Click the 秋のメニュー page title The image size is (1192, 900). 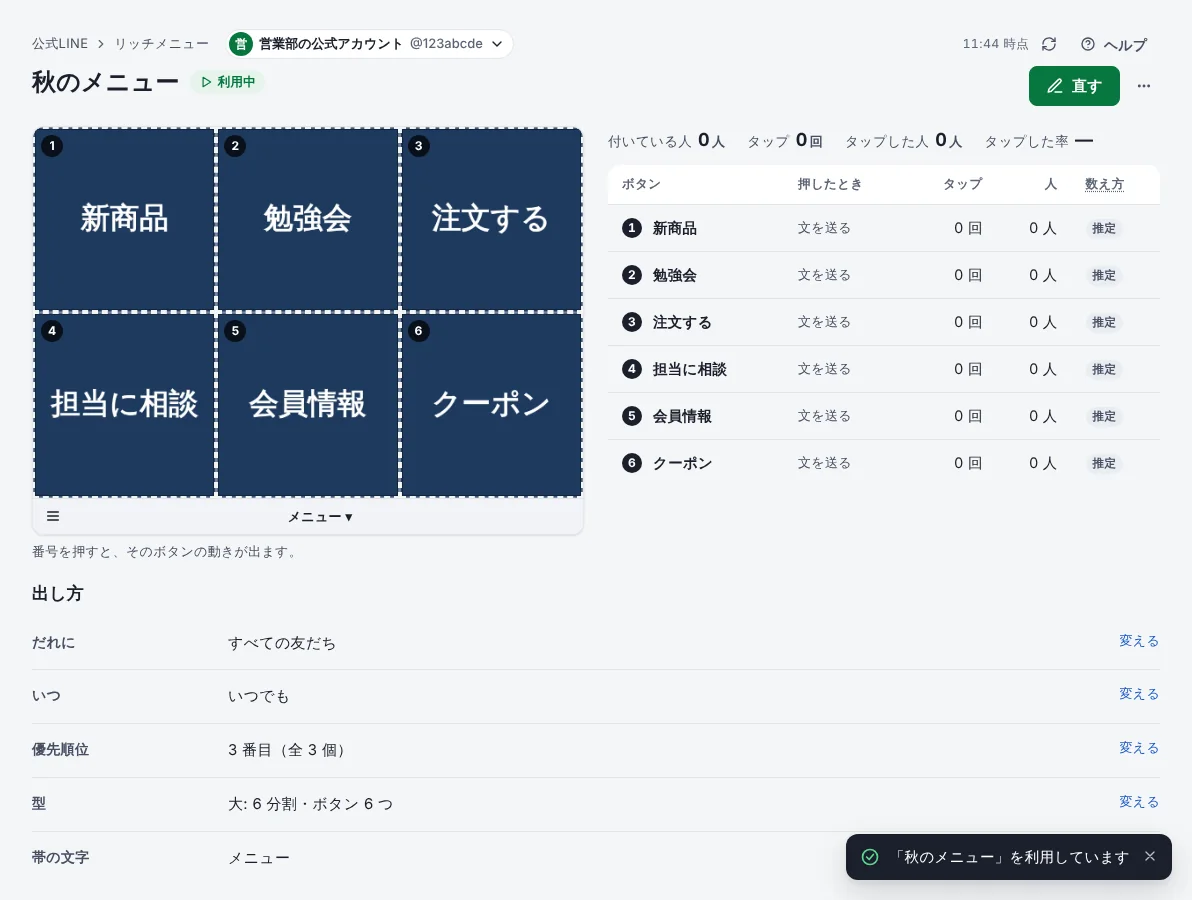coord(105,82)
